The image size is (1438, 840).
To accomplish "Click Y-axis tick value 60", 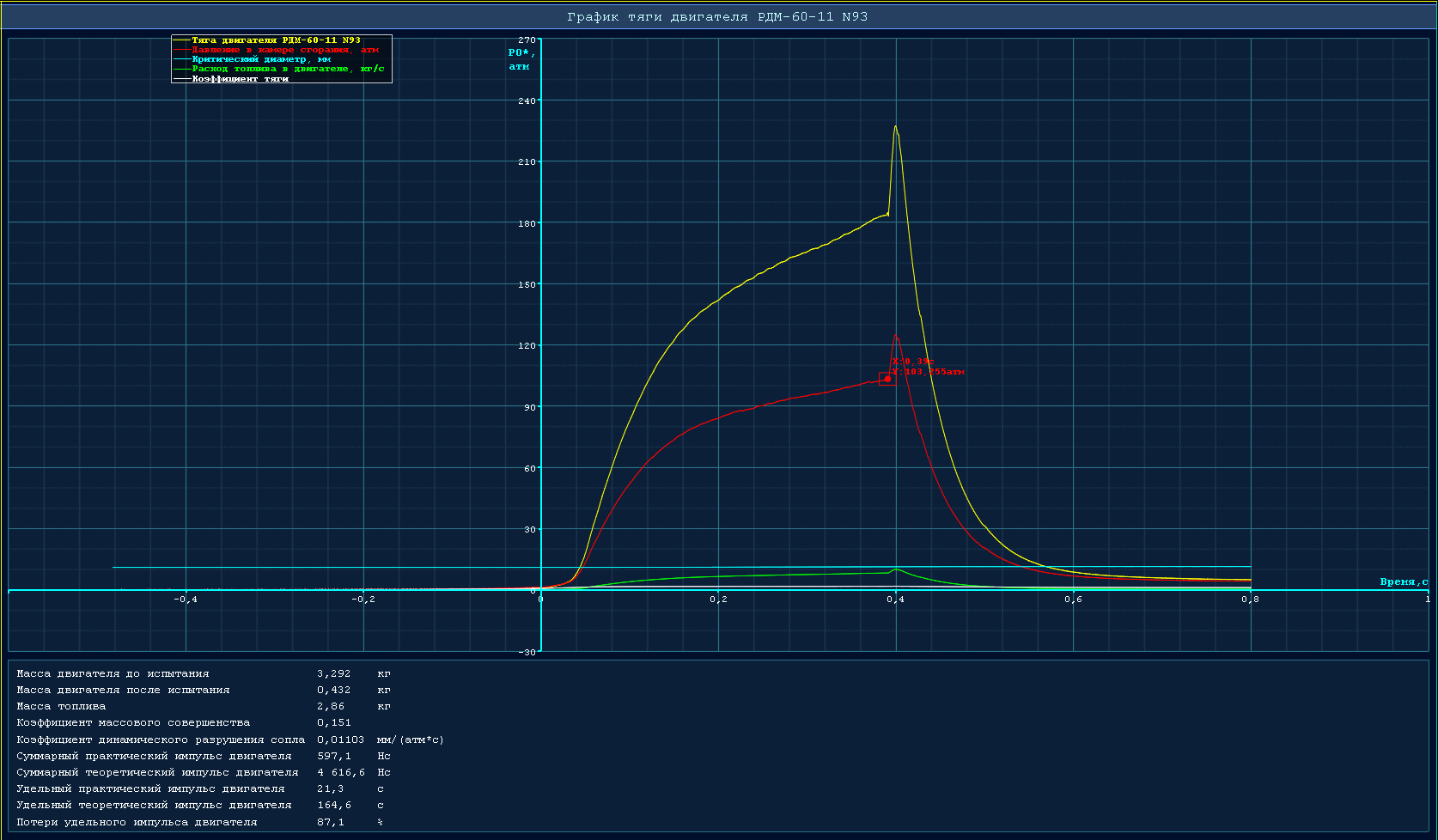I will (x=529, y=468).
